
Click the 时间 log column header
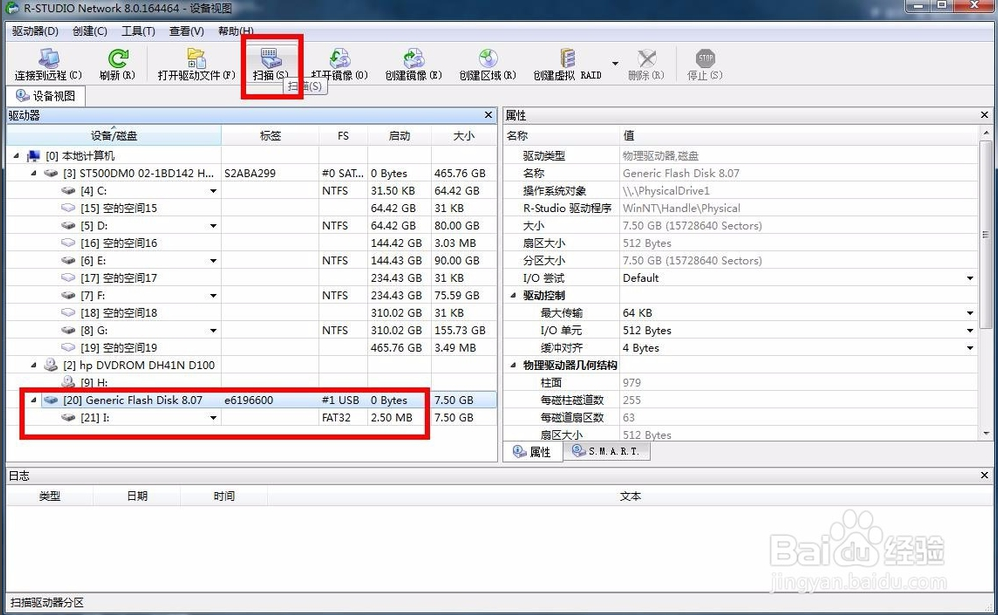point(224,496)
